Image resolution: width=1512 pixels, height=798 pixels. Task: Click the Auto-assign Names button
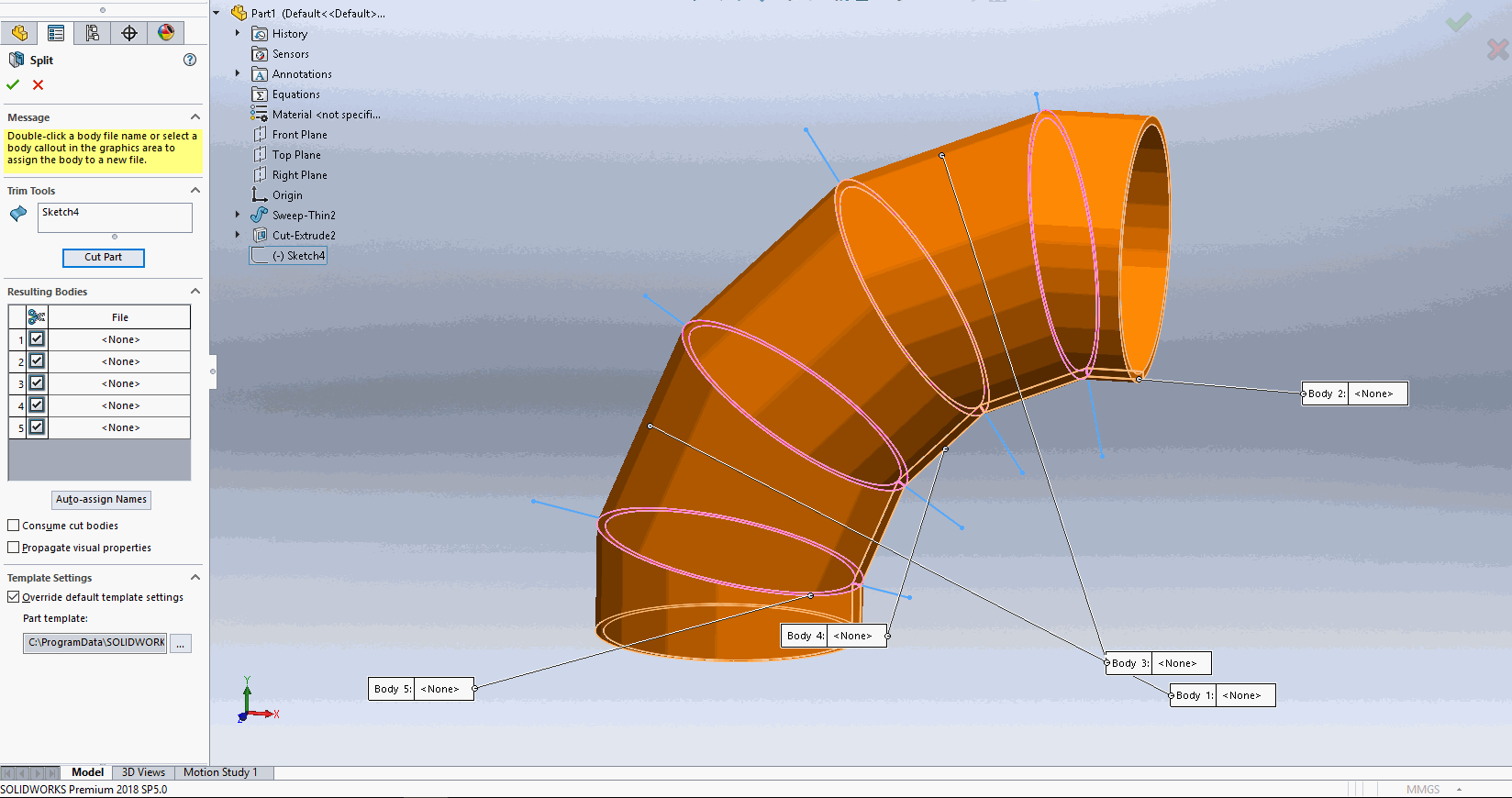[x=101, y=500]
